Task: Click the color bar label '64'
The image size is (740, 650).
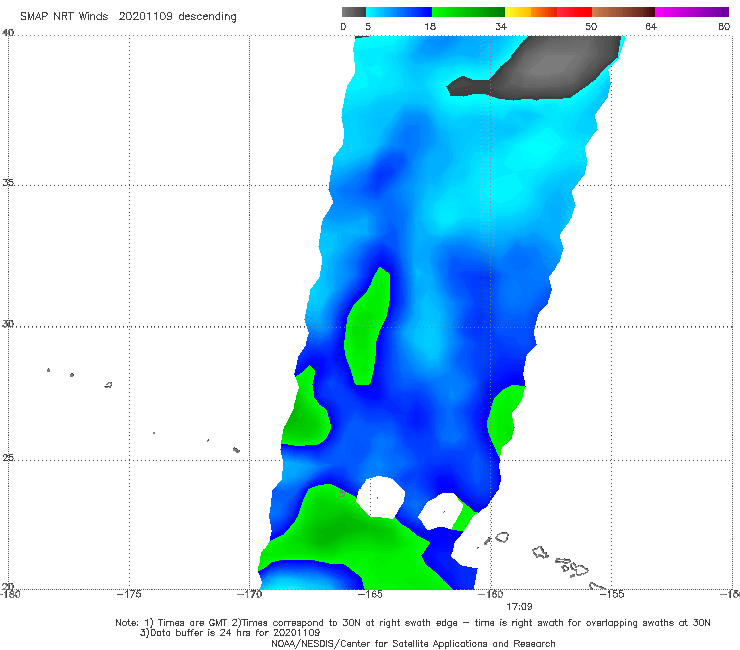Action: [x=651, y=26]
